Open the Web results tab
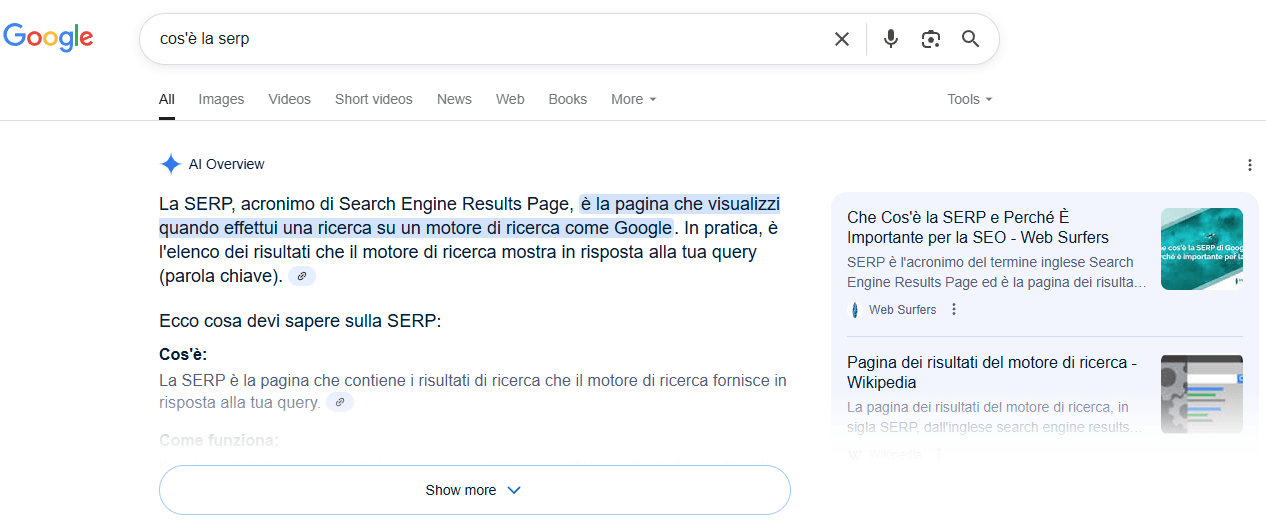 point(510,99)
